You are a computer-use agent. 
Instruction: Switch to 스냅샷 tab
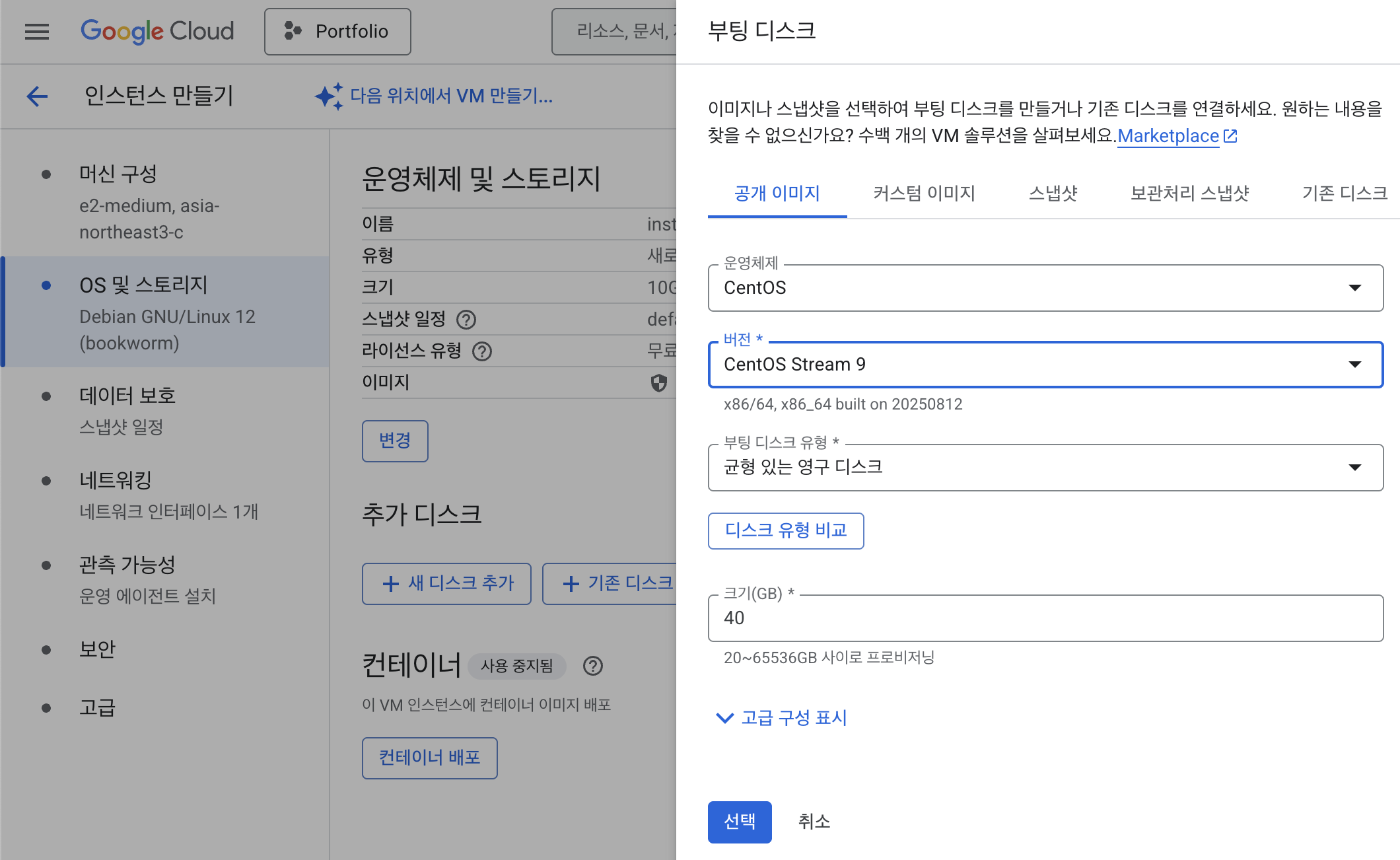coord(1053,194)
